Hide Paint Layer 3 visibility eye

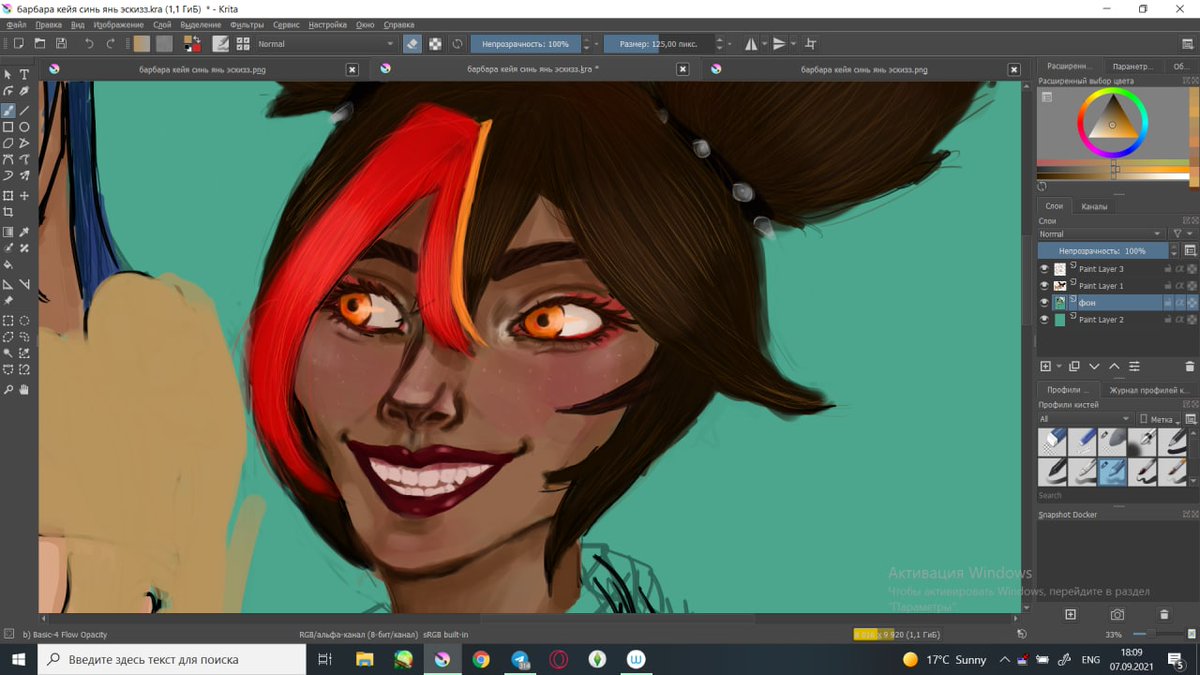coord(1045,269)
